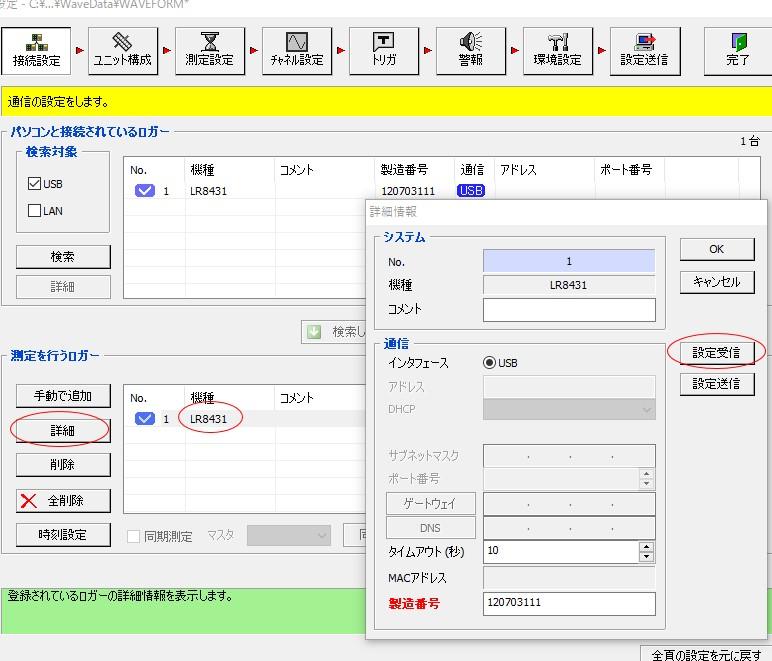Toggle checkmark of measuring logger row 1
The image size is (772, 661).
pos(145,418)
